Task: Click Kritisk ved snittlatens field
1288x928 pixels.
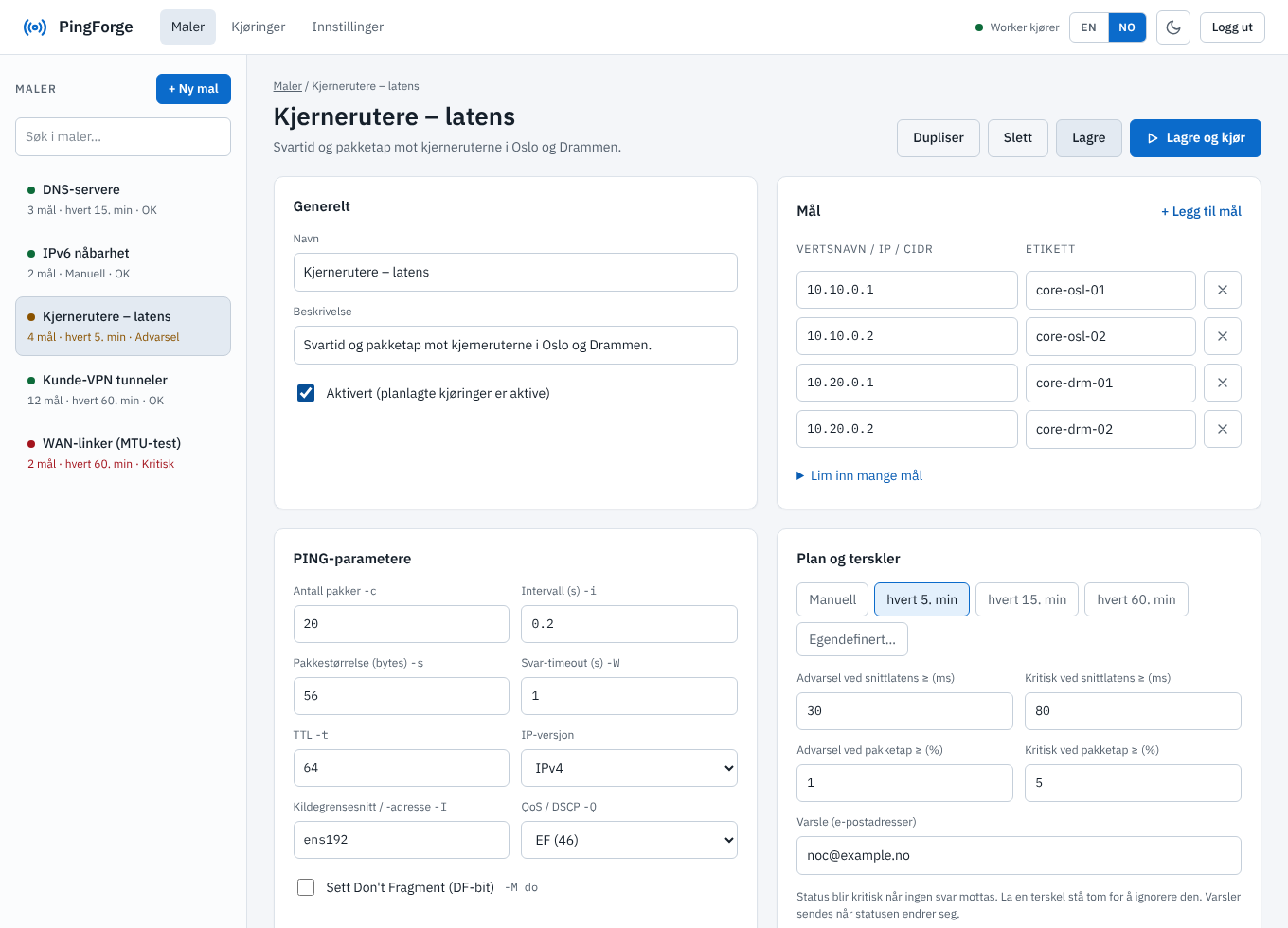Action: 1133,711
